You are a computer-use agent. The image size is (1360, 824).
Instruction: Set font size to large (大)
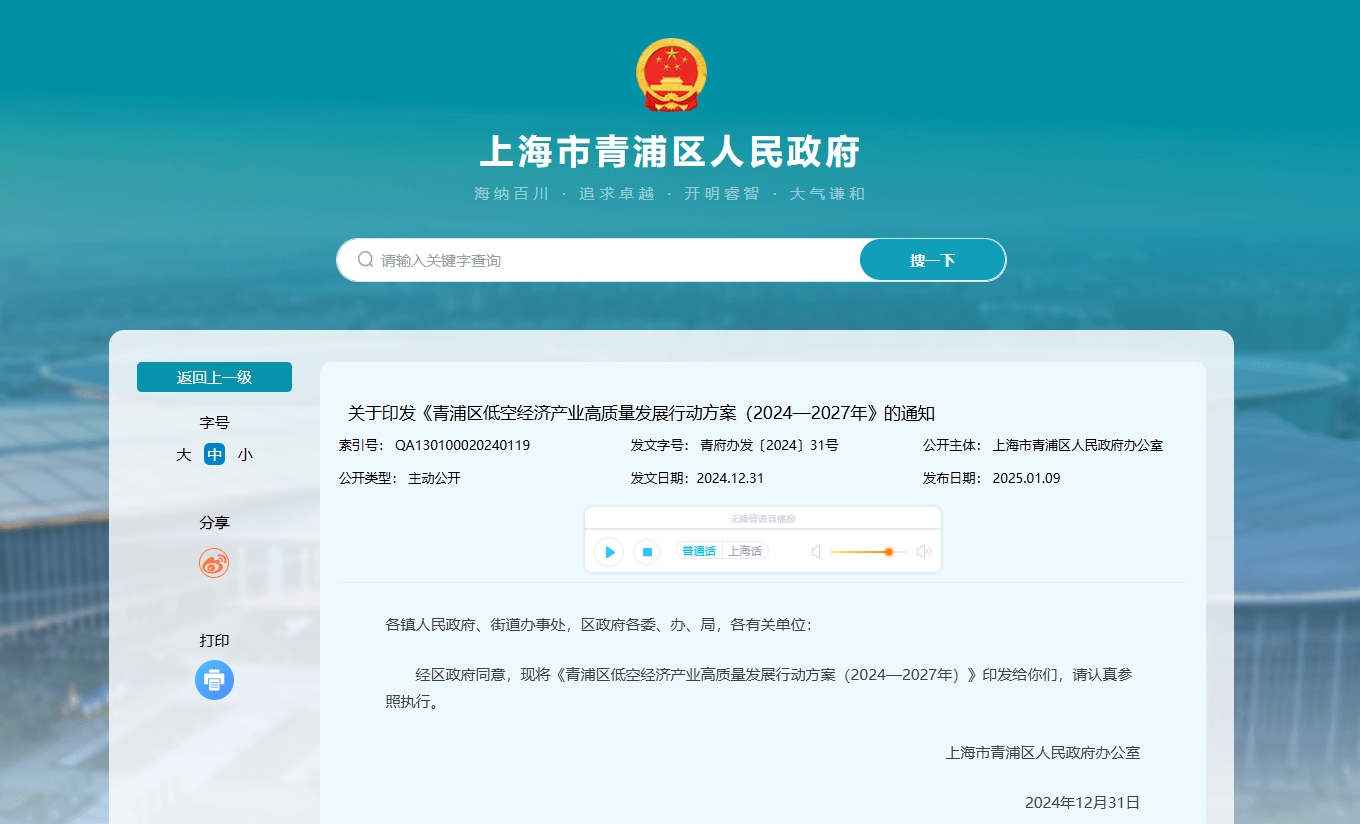click(184, 455)
